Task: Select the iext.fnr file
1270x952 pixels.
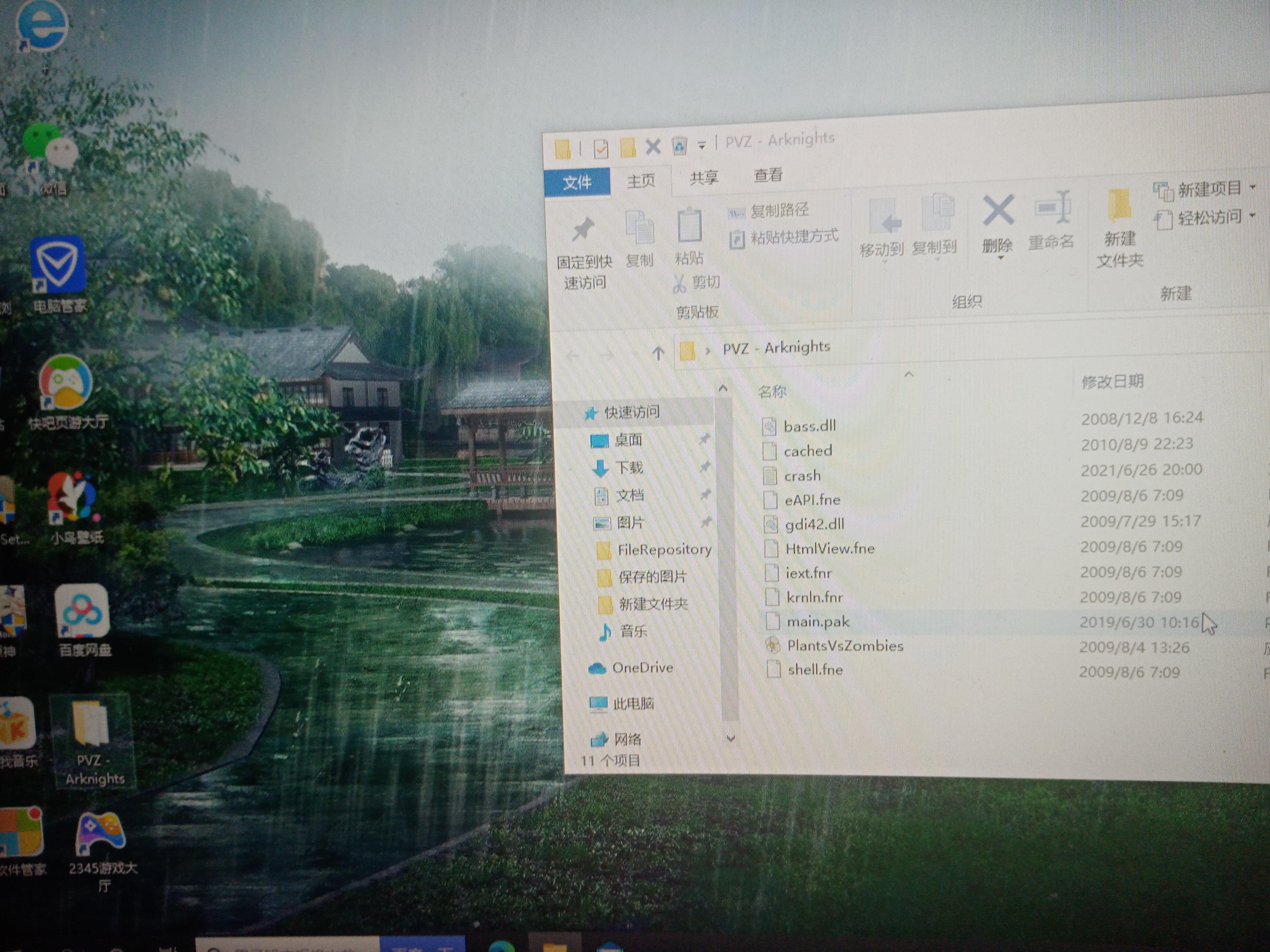Action: [x=799, y=573]
